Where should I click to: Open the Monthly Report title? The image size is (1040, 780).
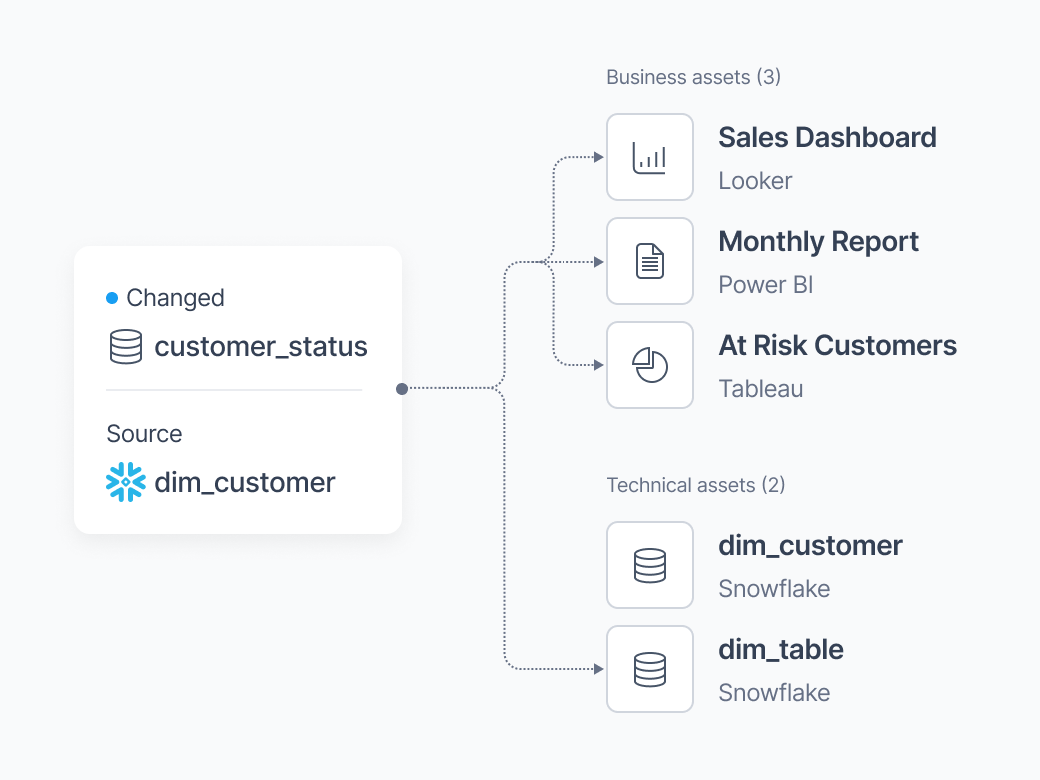pyautogui.click(x=818, y=242)
